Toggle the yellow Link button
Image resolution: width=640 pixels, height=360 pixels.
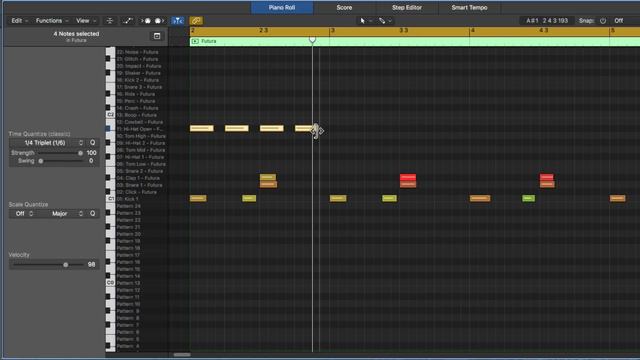click(x=196, y=20)
